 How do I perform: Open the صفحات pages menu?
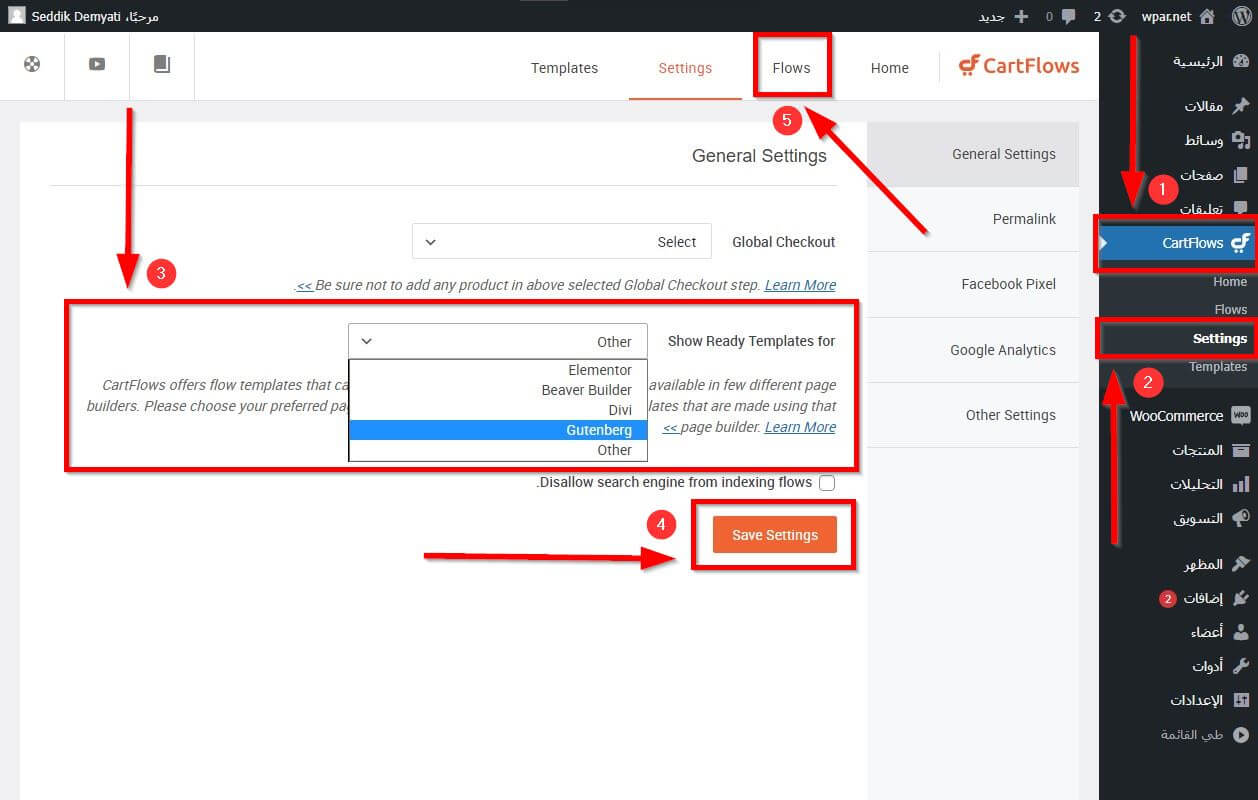pyautogui.click(x=1214, y=174)
